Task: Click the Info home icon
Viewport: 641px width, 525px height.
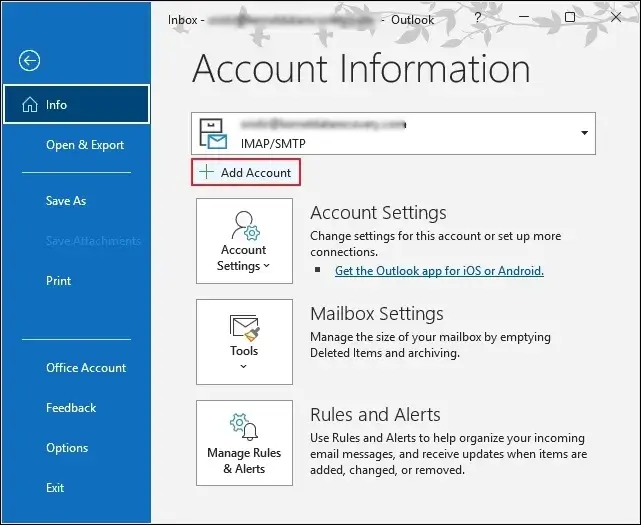Action: pyautogui.click(x=30, y=105)
